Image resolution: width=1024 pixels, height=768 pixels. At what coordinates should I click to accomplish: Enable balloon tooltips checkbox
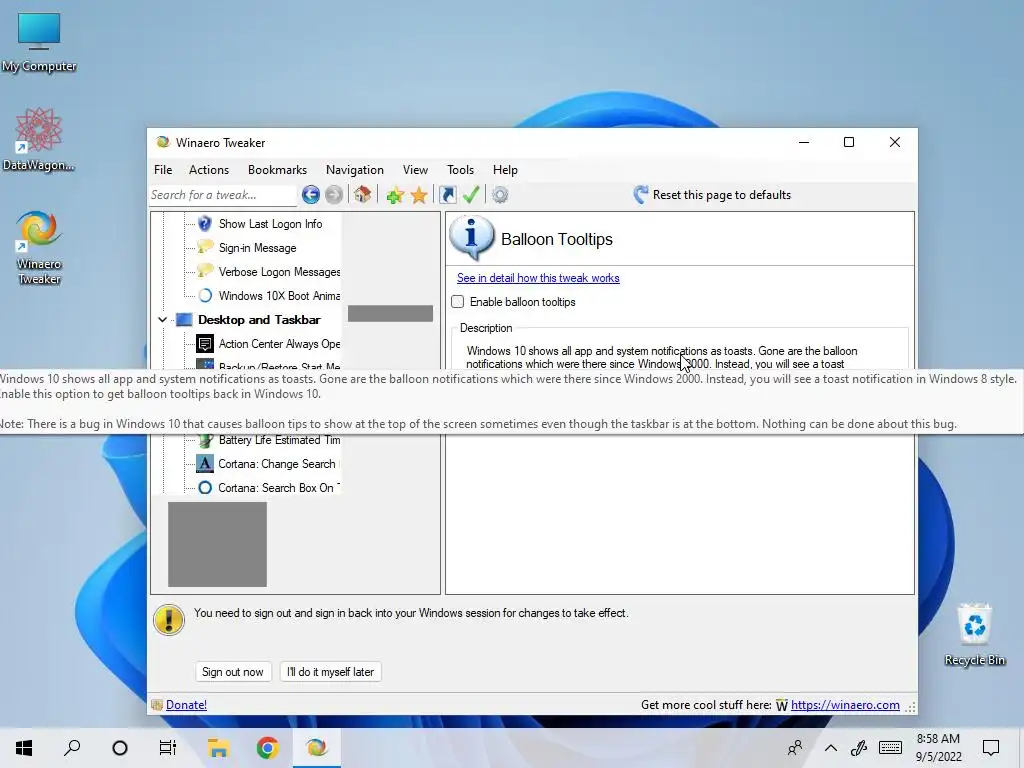pyautogui.click(x=458, y=302)
